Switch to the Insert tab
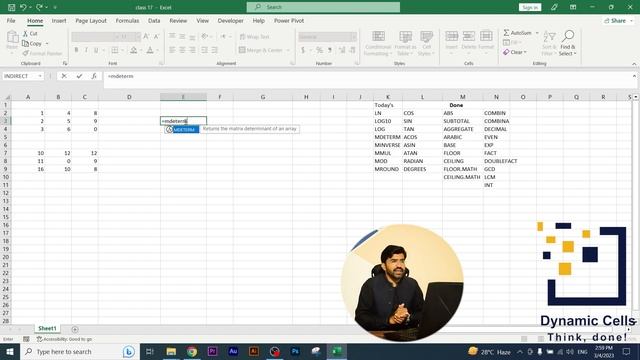Screen dimensions: 640x360 pyautogui.click(x=59, y=20)
